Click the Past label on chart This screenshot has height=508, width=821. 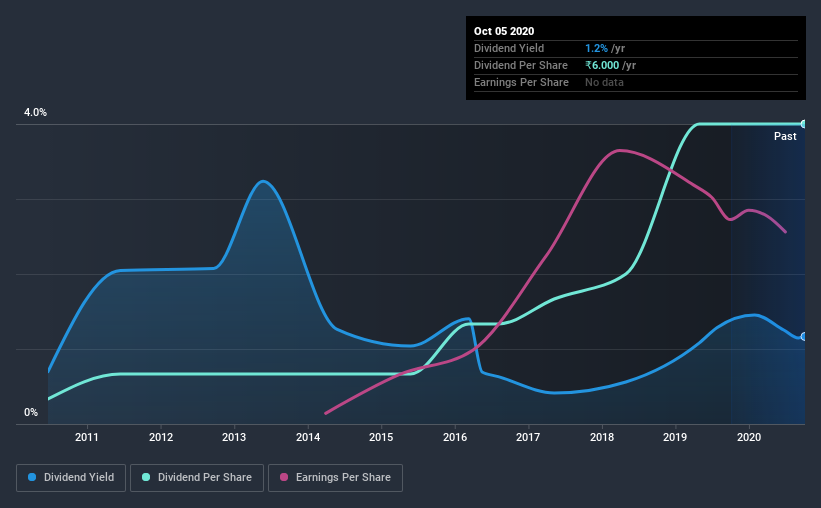click(785, 136)
